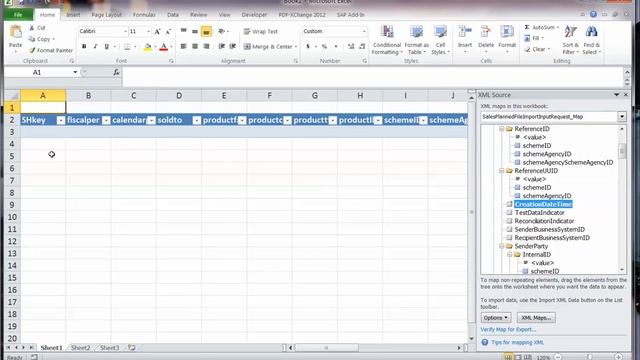Image resolution: width=640 pixels, height=360 pixels.
Task: Switch to the Insert ribbon tab
Action: [73, 15]
